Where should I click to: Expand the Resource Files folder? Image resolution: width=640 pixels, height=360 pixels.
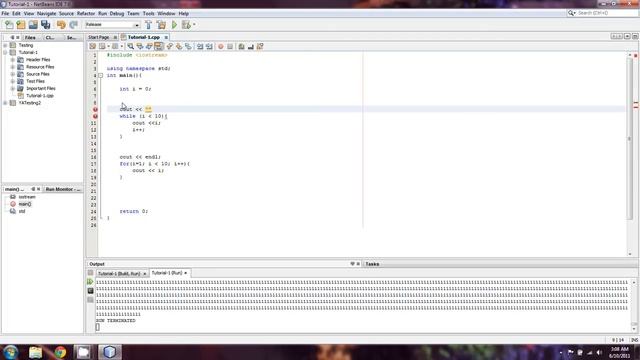pos(13,67)
